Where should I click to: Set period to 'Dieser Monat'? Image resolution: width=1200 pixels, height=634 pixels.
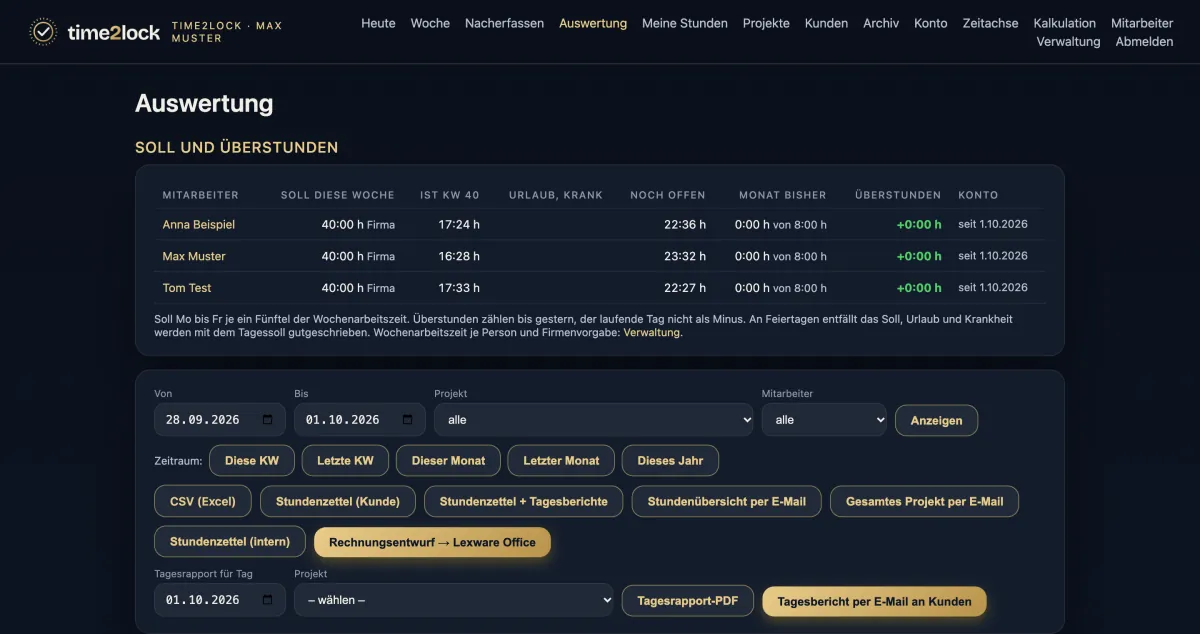[448, 461]
